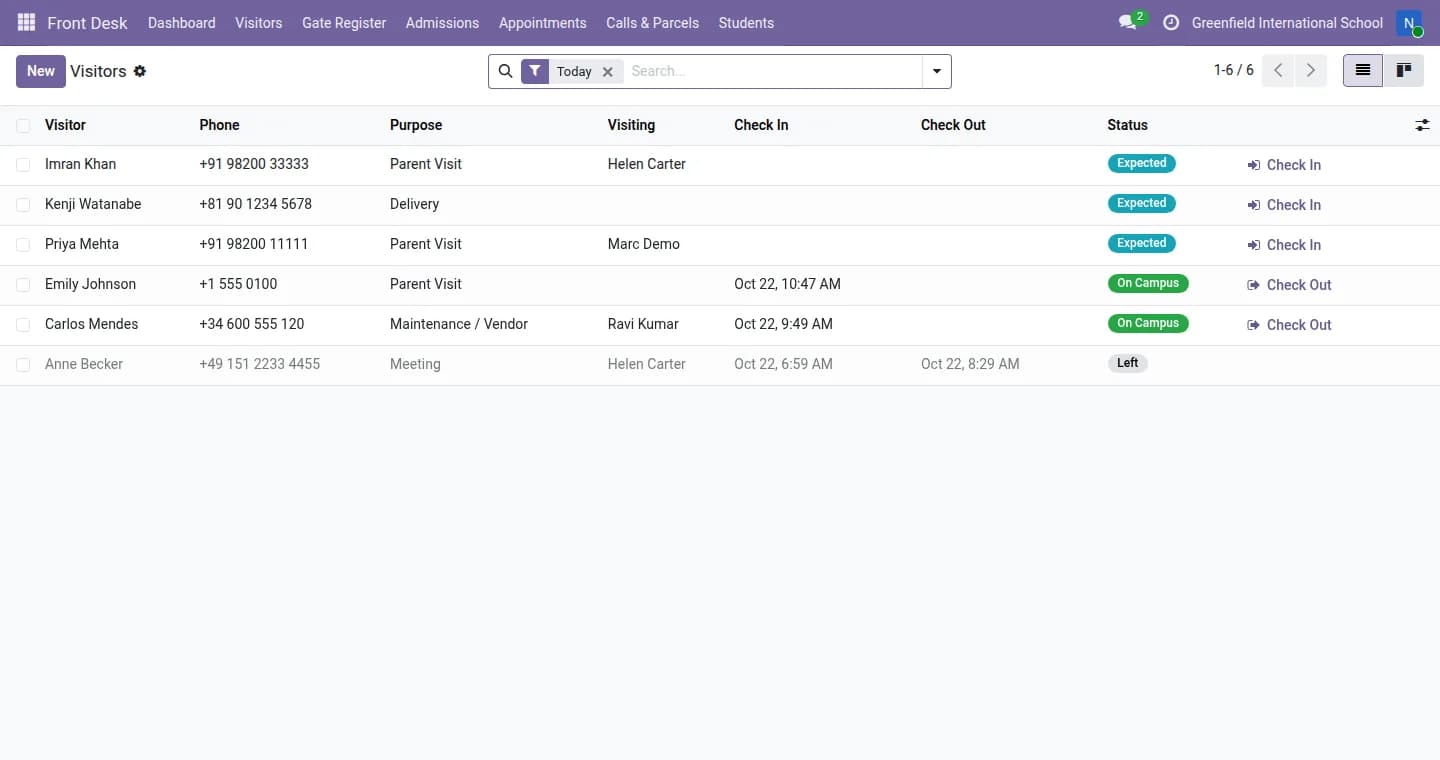Remove the Today filter tag
The image size is (1440, 760).
pyautogui.click(x=607, y=72)
